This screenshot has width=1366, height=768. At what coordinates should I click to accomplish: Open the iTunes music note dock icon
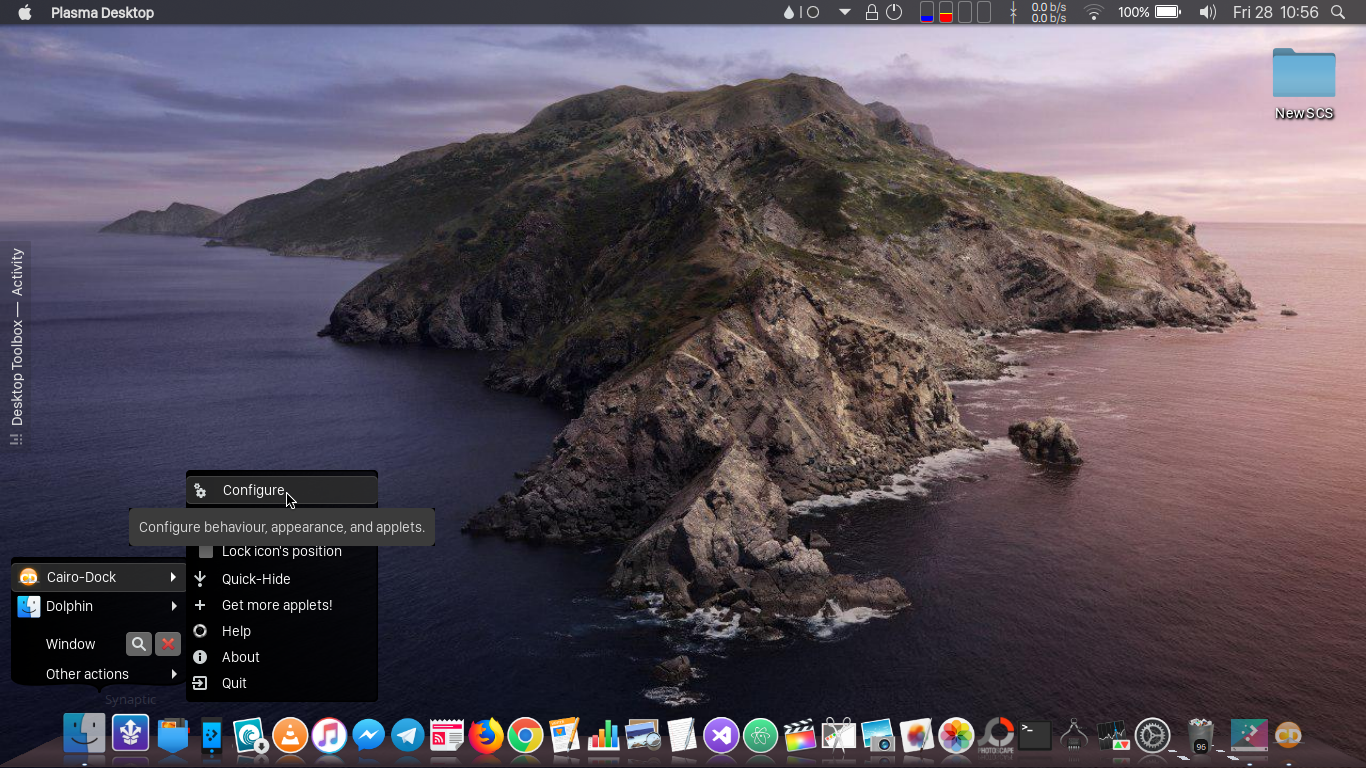[x=329, y=736]
